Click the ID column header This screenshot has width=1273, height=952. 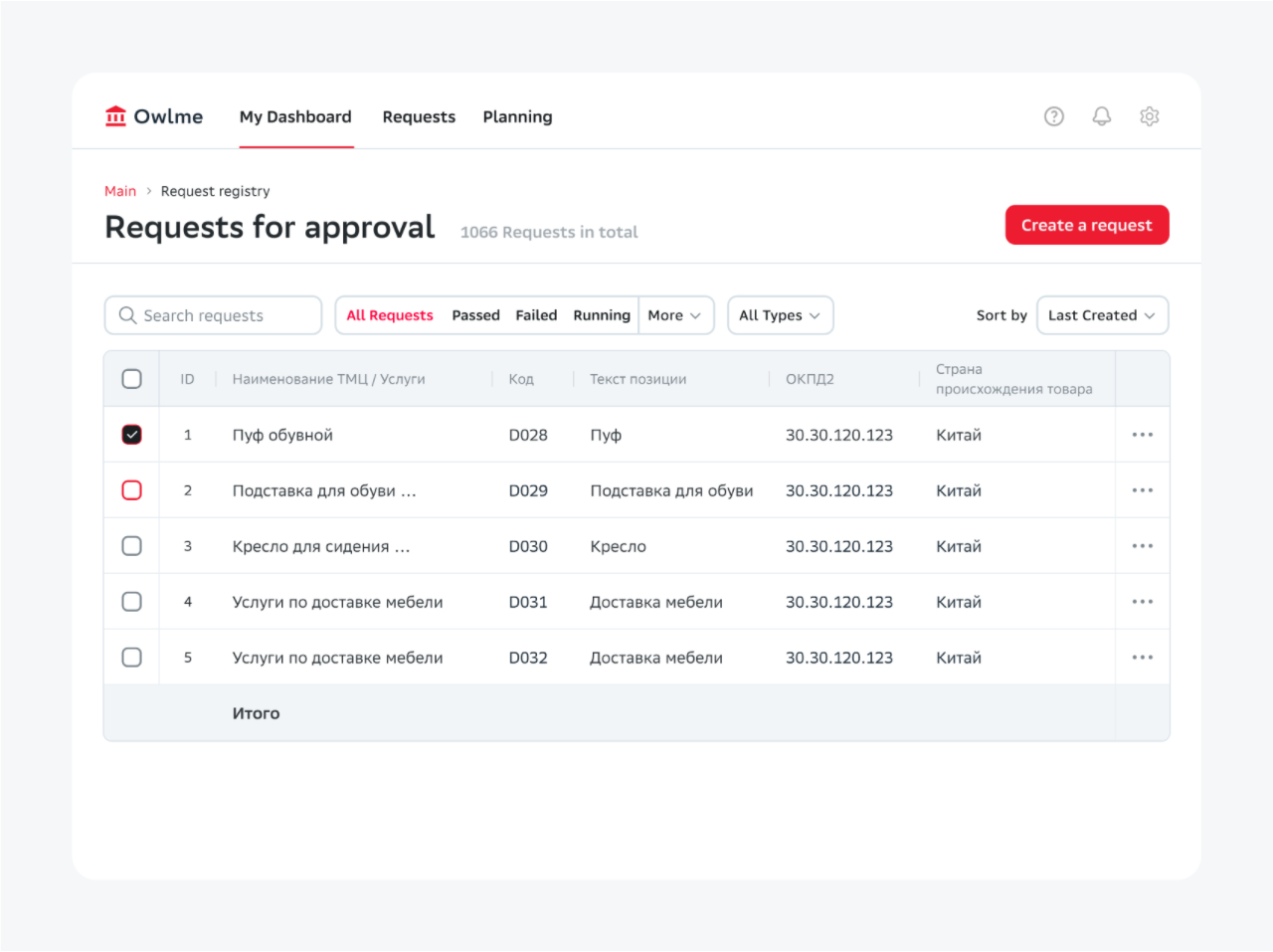click(187, 379)
